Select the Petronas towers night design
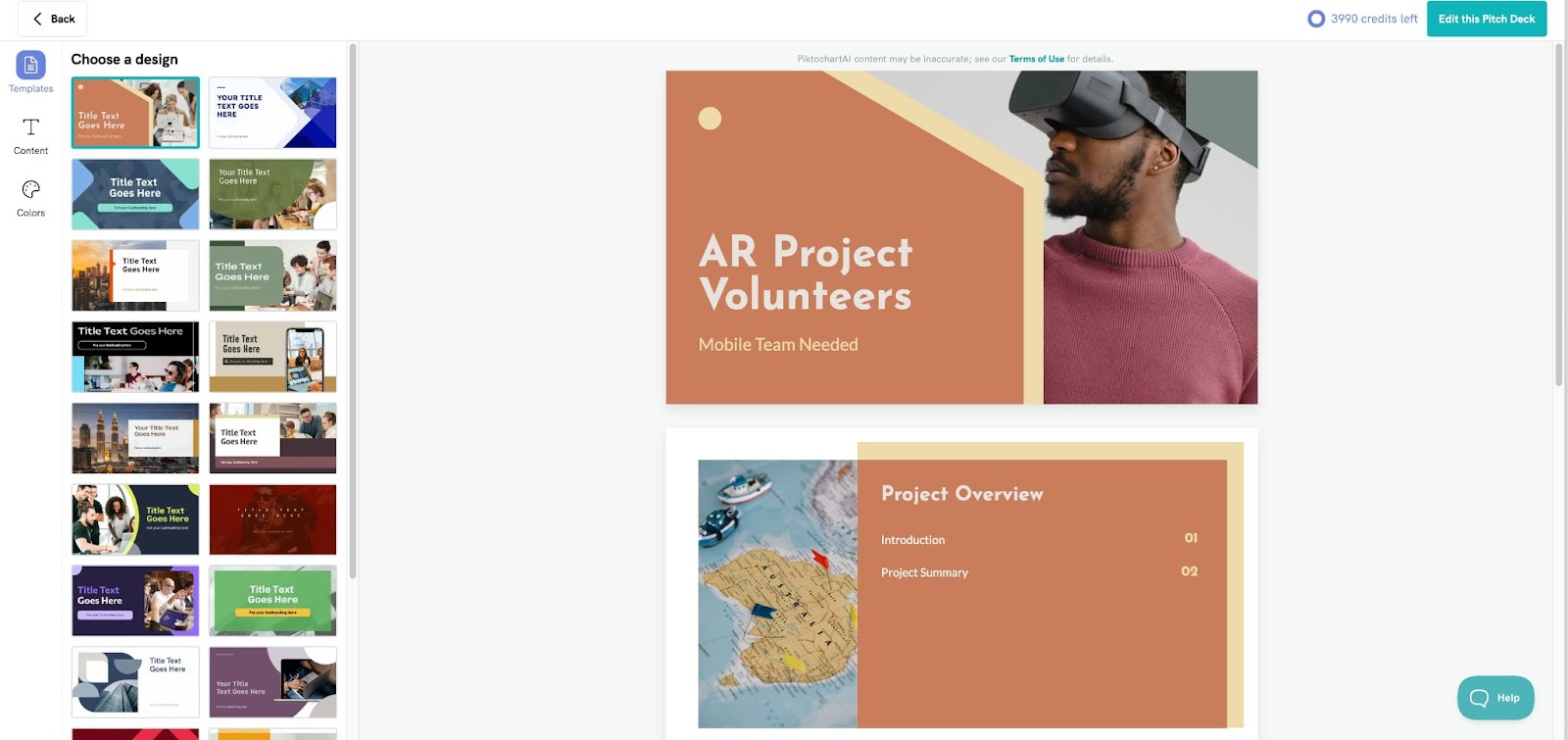 coord(135,438)
